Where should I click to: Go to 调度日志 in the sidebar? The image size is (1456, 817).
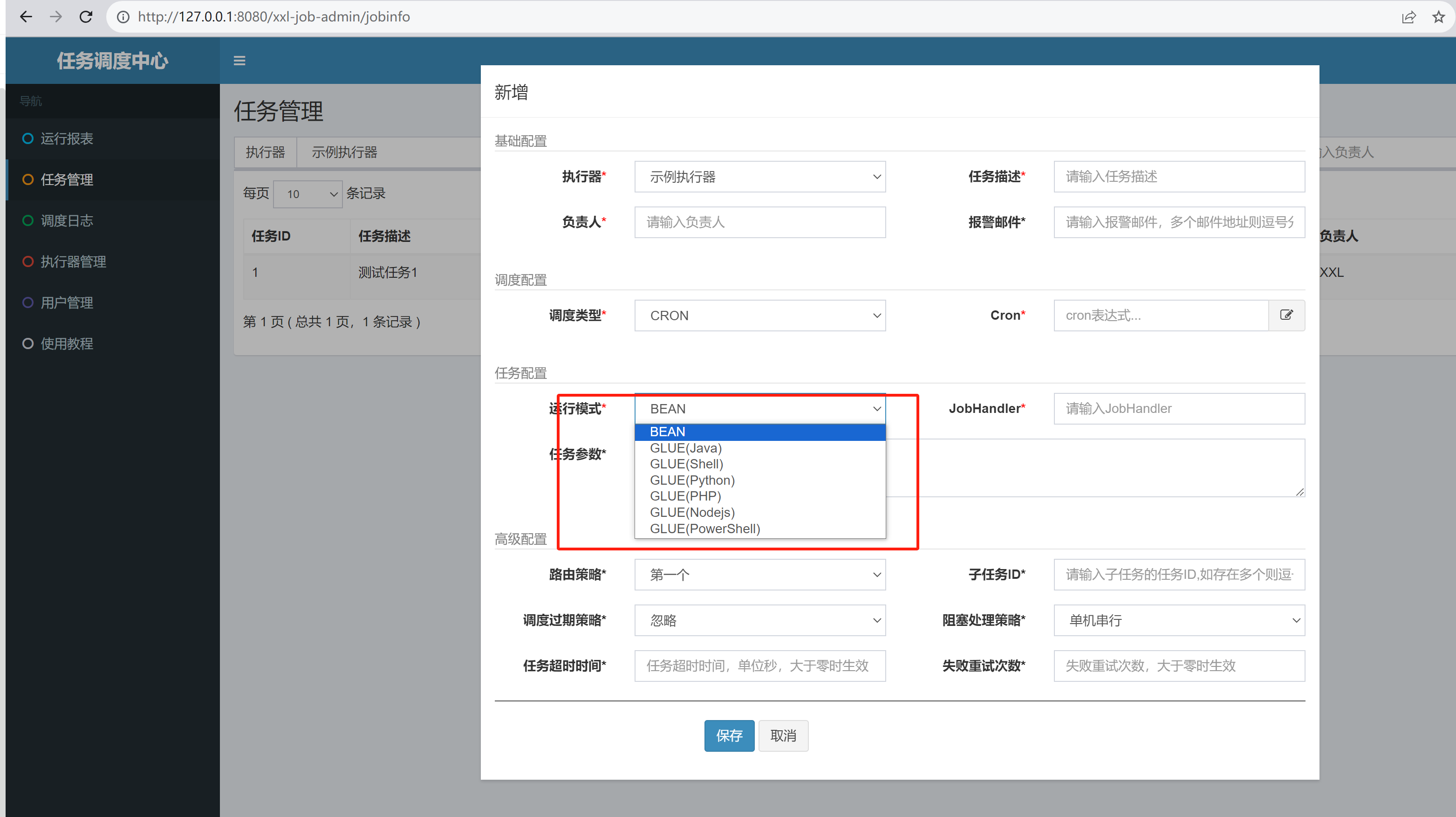coord(67,220)
